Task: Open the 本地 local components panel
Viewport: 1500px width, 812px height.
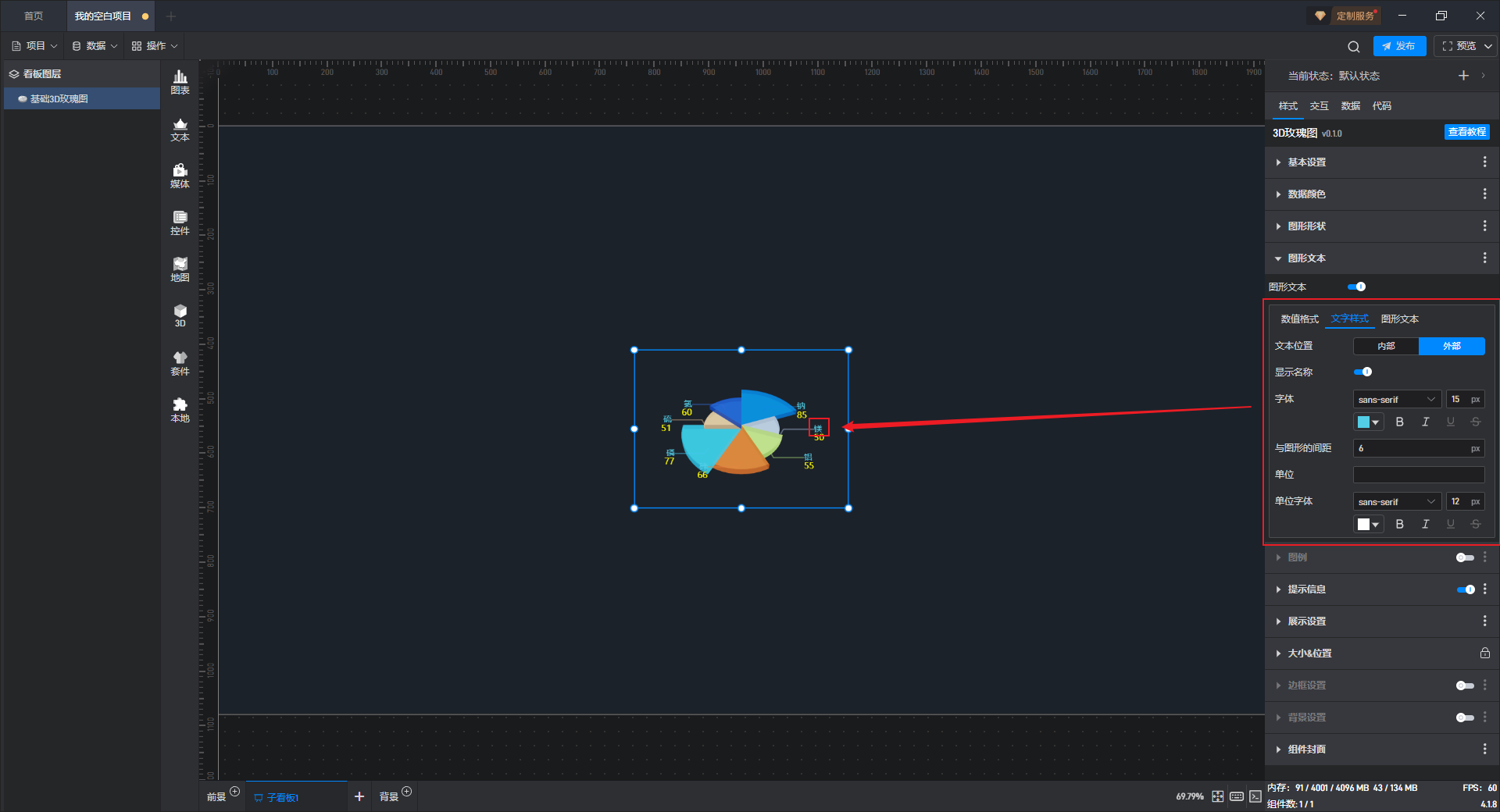Action: (180, 410)
